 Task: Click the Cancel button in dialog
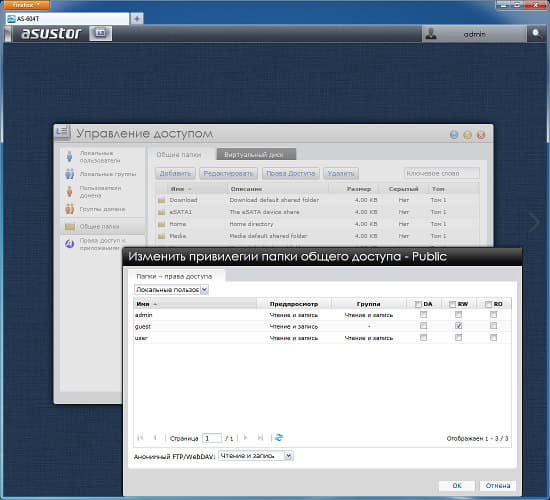click(x=497, y=486)
